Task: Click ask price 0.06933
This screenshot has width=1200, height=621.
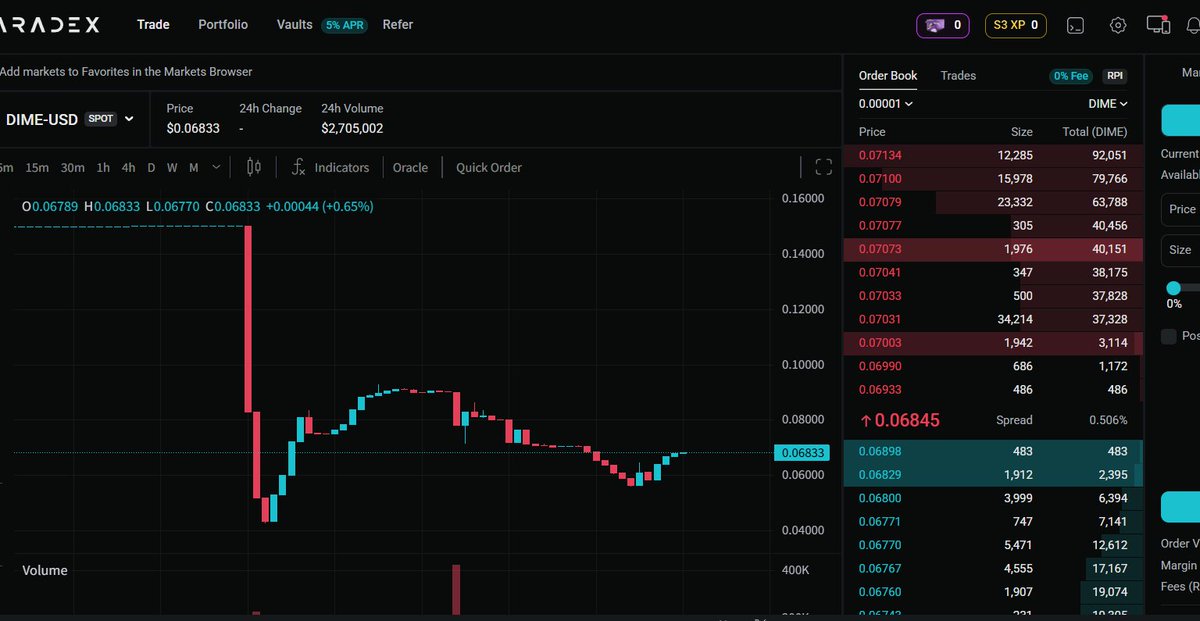Action: (x=879, y=389)
